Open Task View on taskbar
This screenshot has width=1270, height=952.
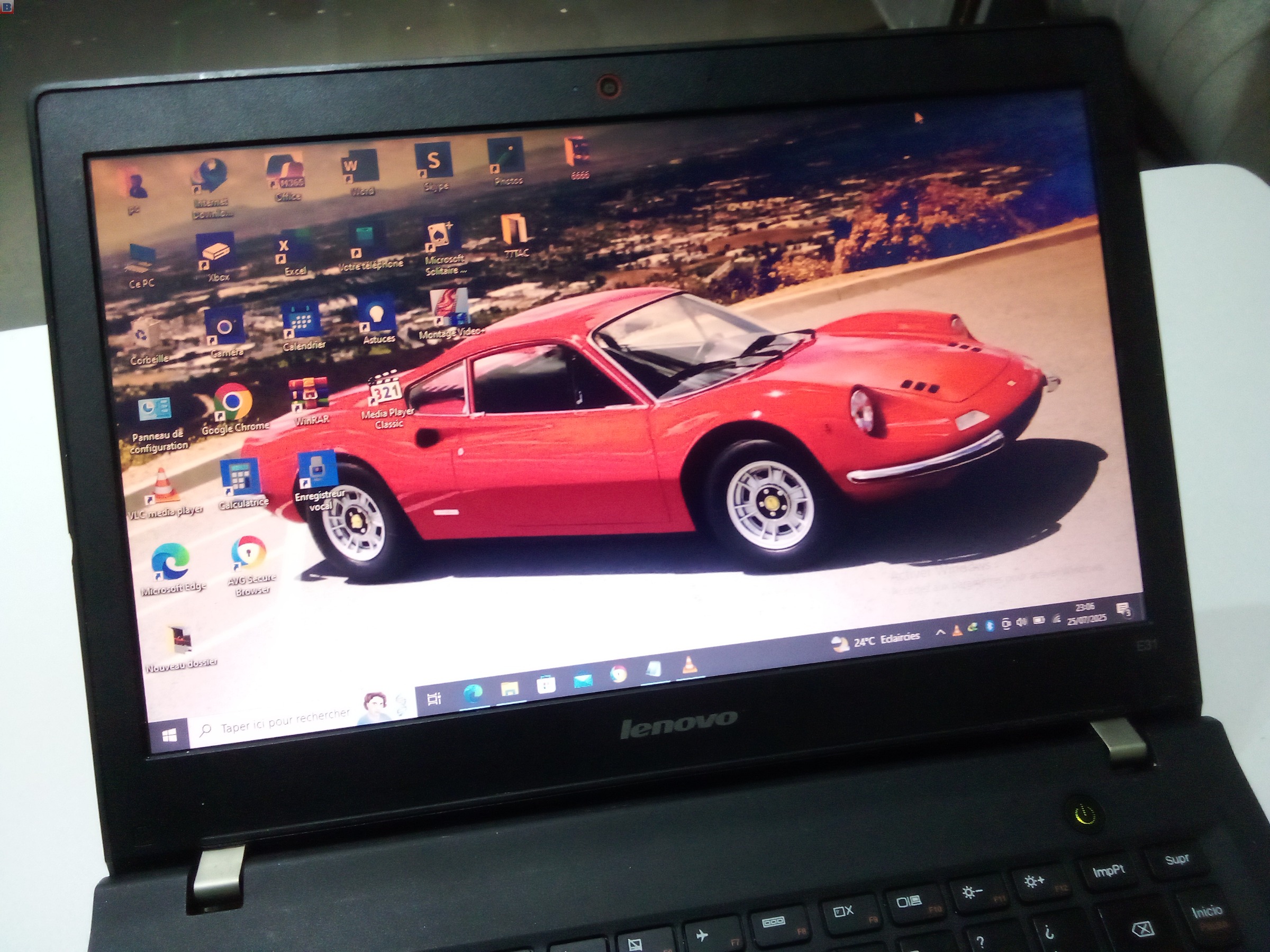click(434, 699)
